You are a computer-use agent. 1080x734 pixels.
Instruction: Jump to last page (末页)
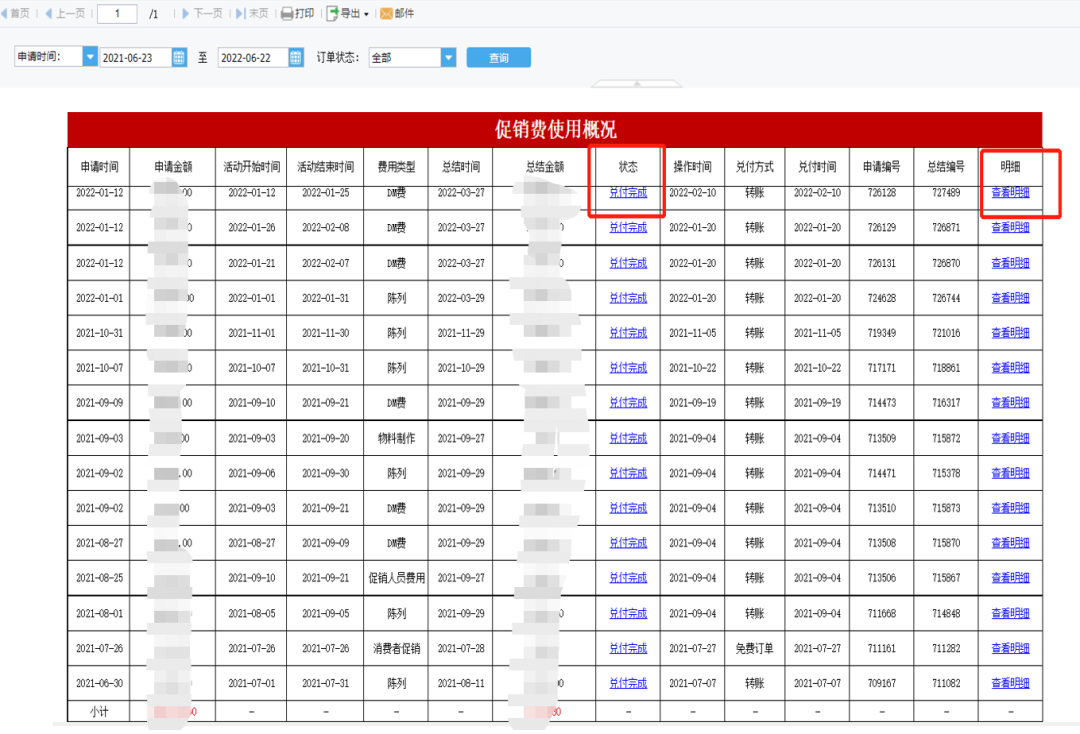click(x=252, y=13)
